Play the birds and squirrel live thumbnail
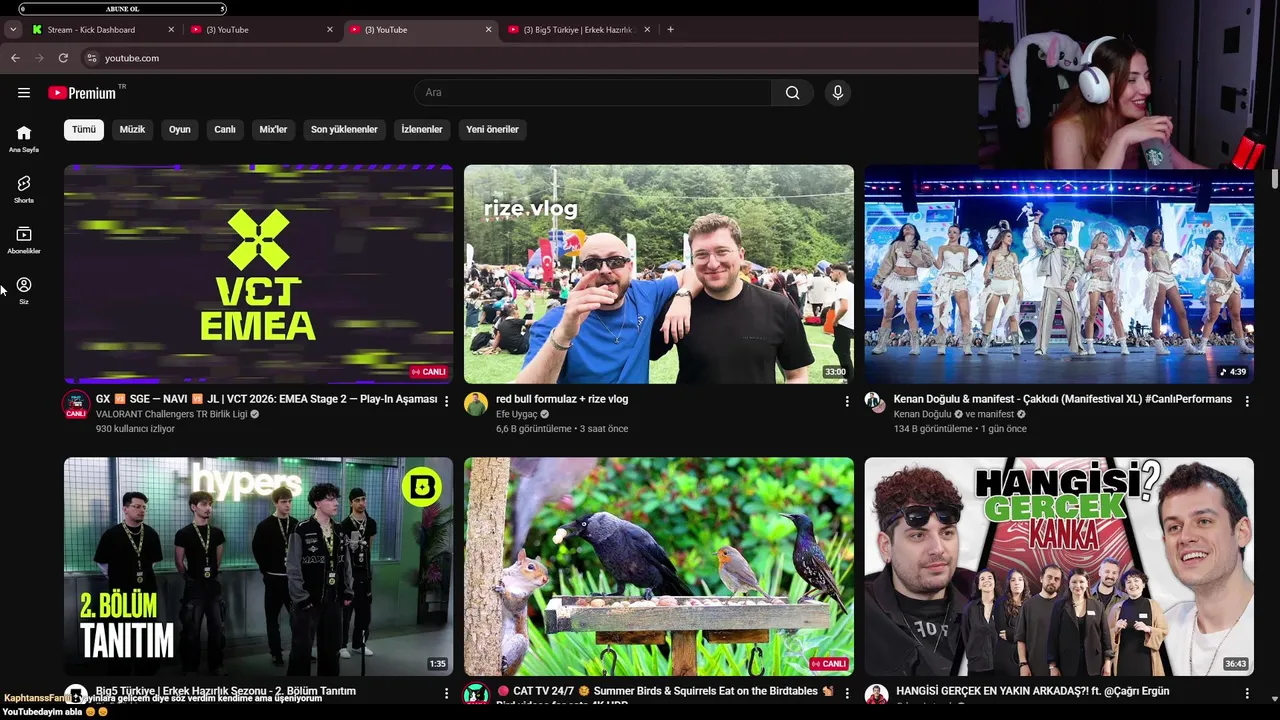This screenshot has width=1280, height=720. tap(659, 567)
